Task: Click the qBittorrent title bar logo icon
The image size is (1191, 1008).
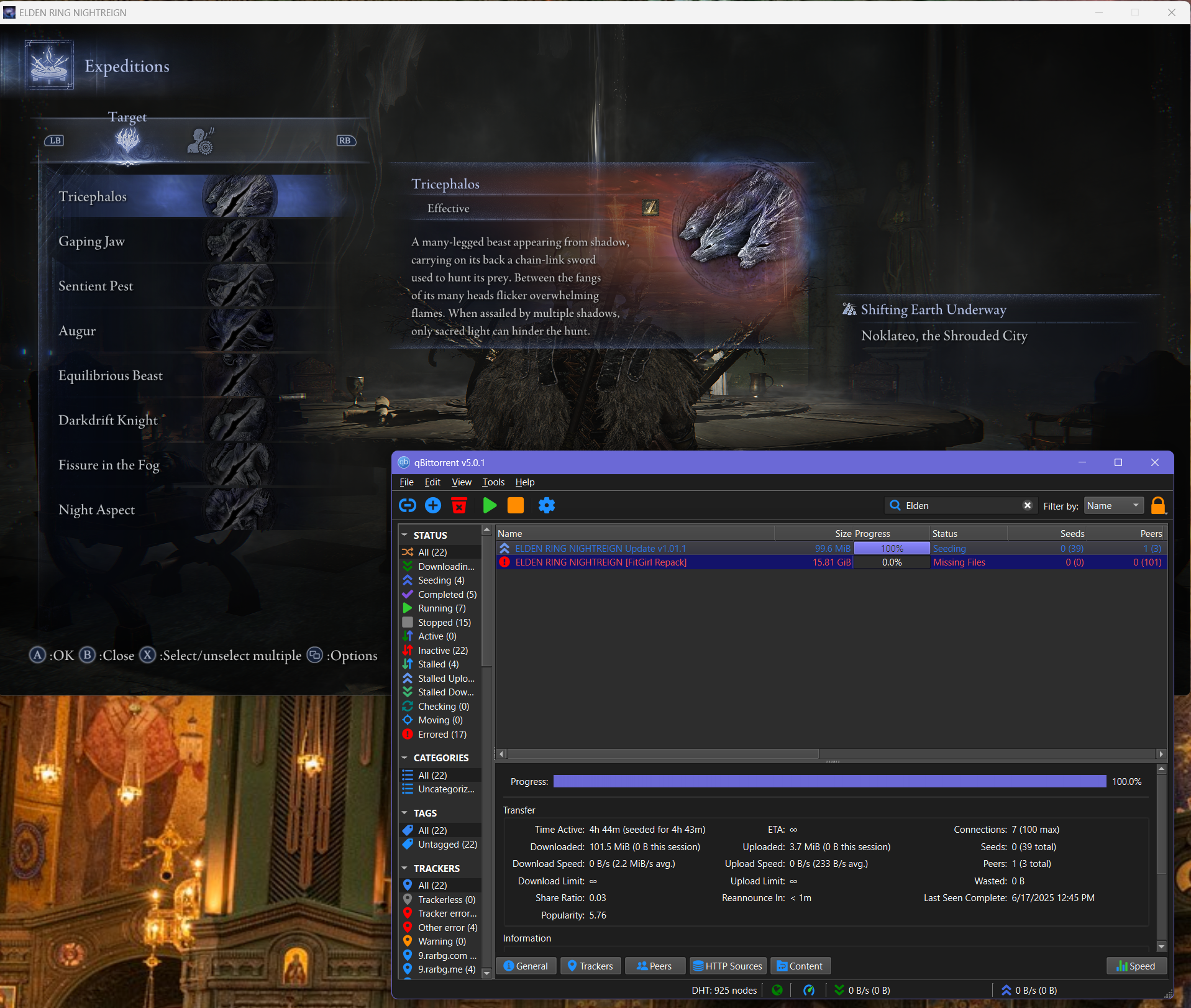Action: tap(404, 462)
